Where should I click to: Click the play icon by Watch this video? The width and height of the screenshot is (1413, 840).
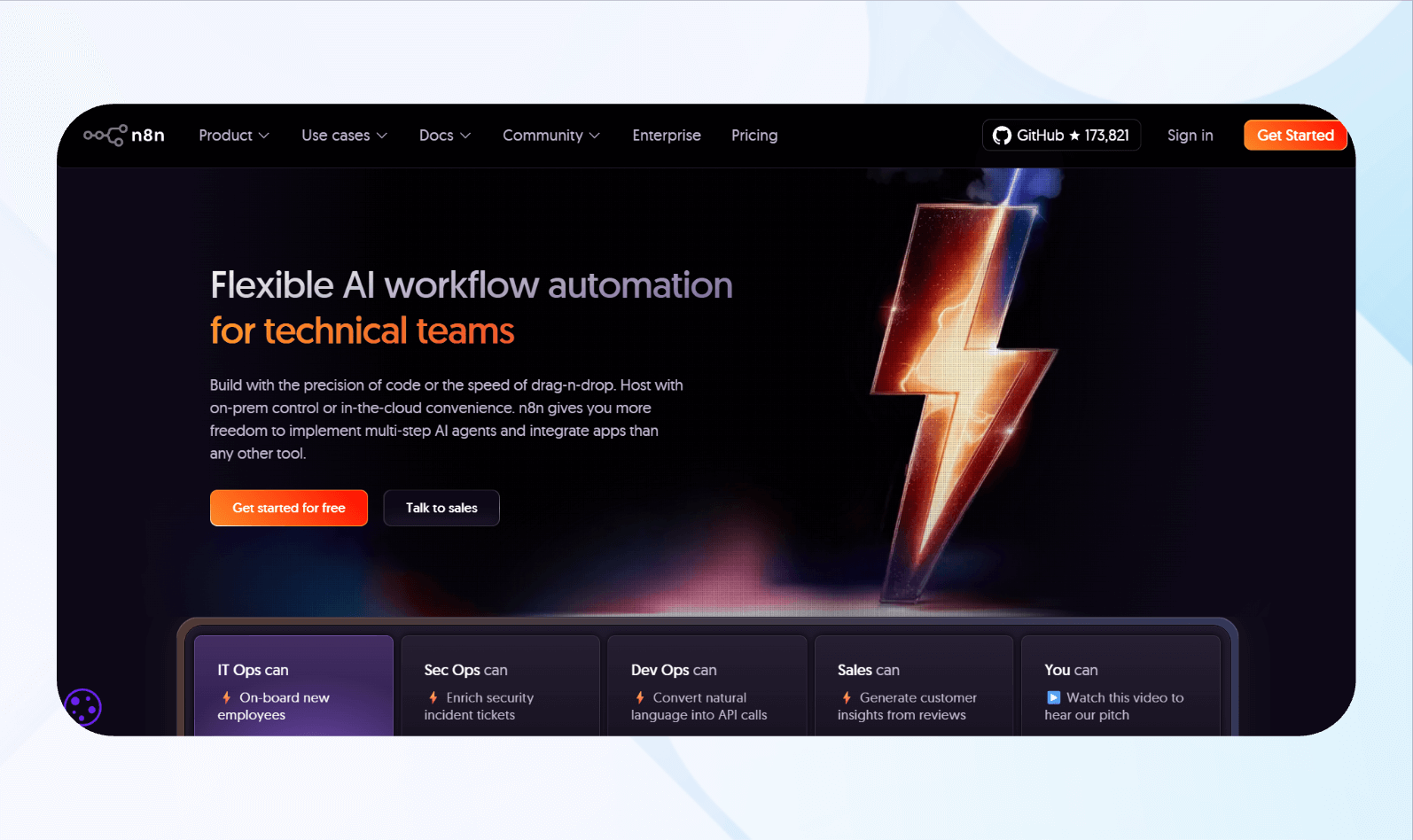pyautogui.click(x=1053, y=697)
